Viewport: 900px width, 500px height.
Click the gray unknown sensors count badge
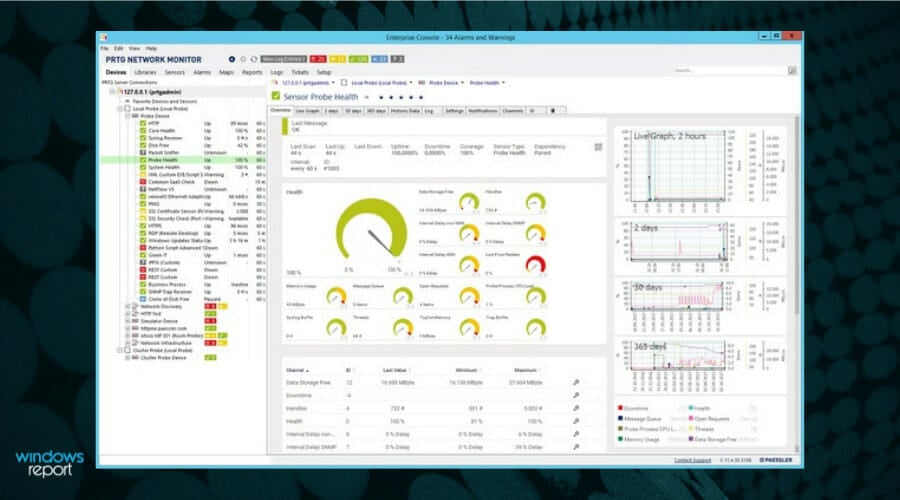(397, 59)
